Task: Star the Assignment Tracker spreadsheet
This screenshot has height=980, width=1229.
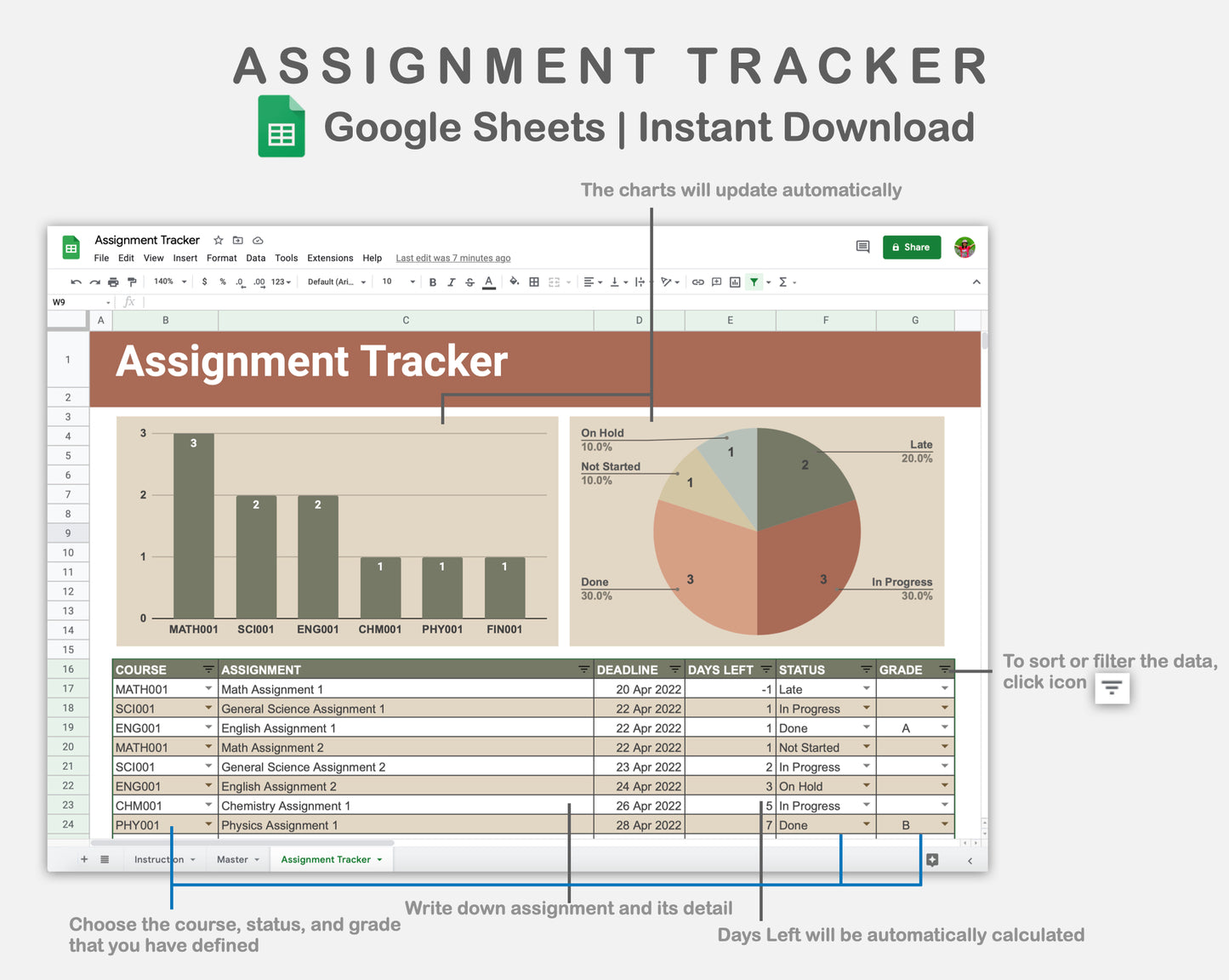Action: [218, 241]
